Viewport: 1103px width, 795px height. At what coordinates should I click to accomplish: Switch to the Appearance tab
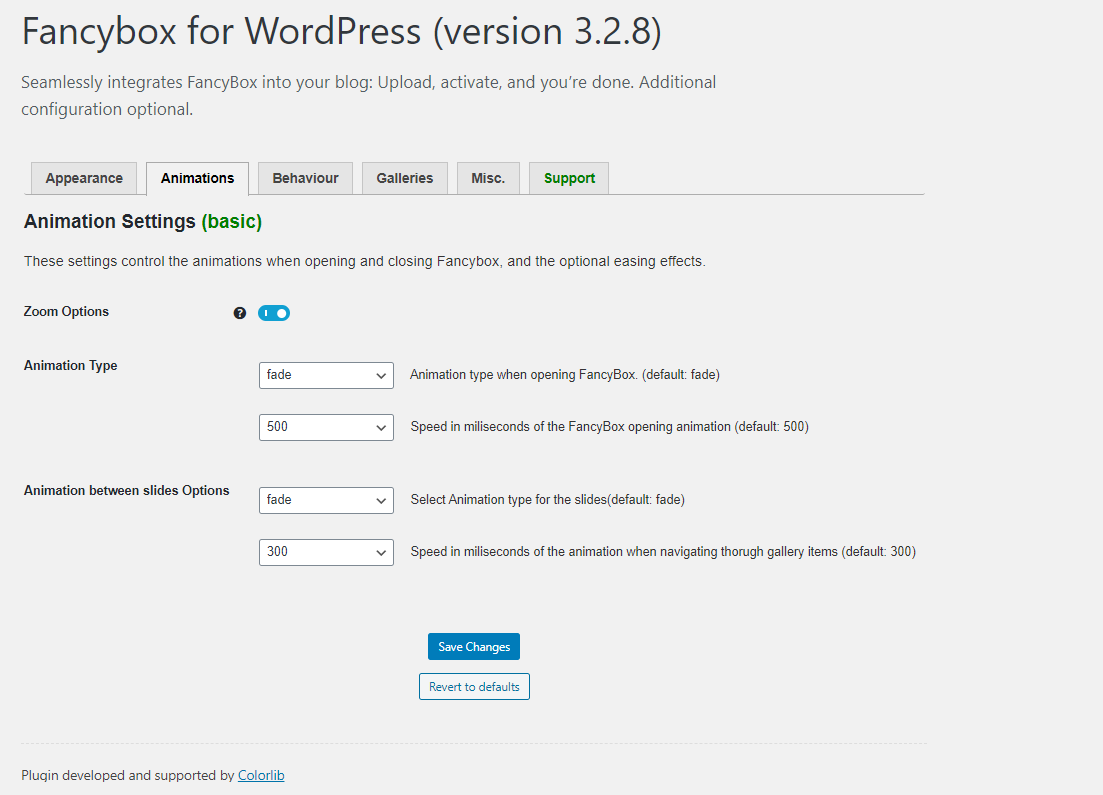84,178
